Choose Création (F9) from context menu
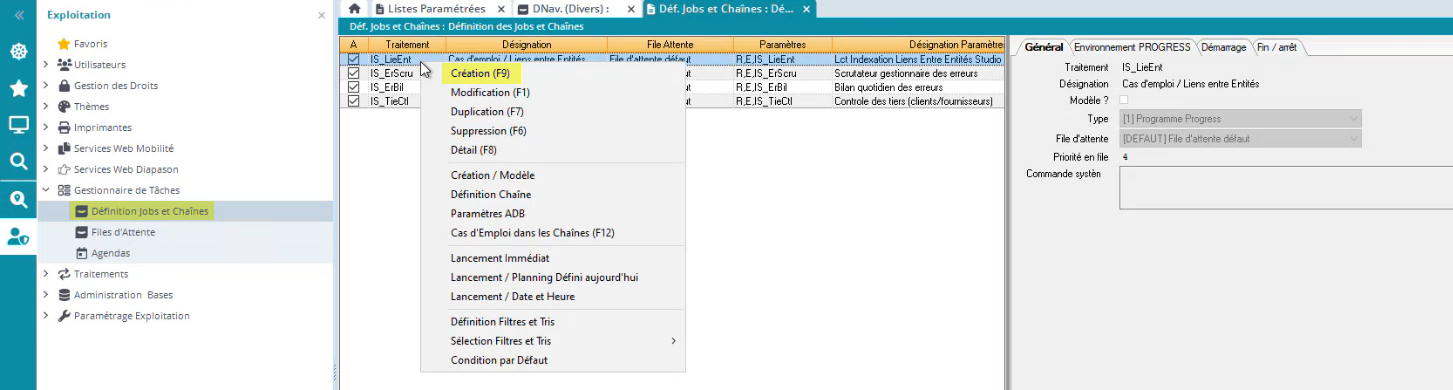 (x=480, y=73)
